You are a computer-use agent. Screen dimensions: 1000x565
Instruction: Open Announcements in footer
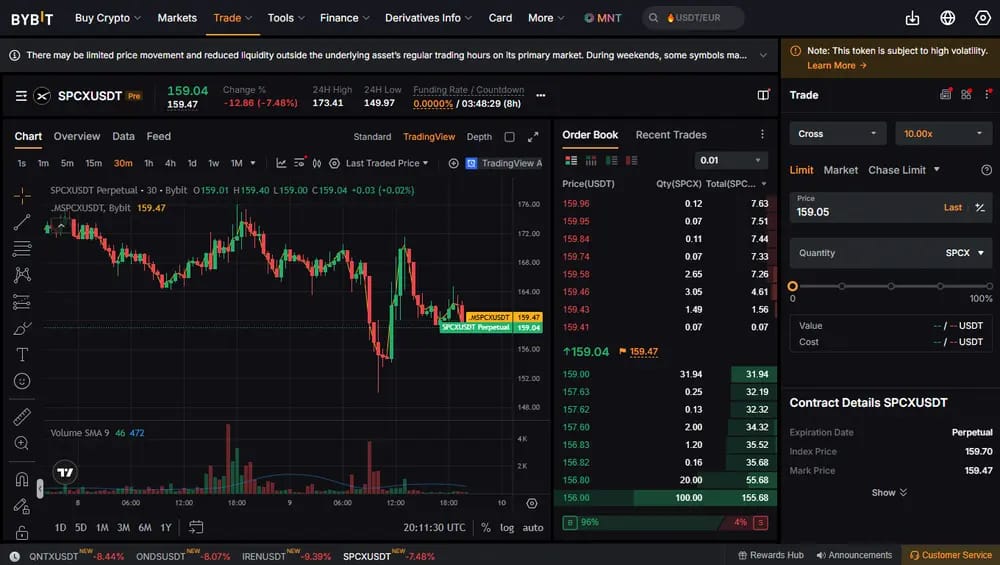point(854,555)
